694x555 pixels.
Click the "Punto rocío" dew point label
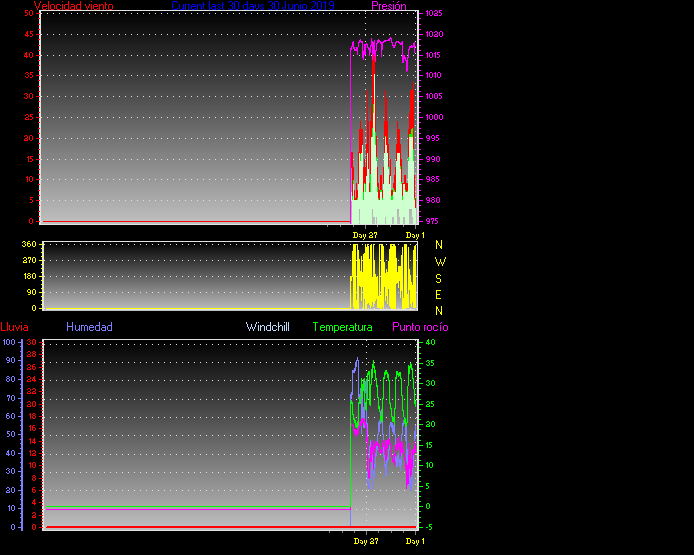tap(420, 327)
